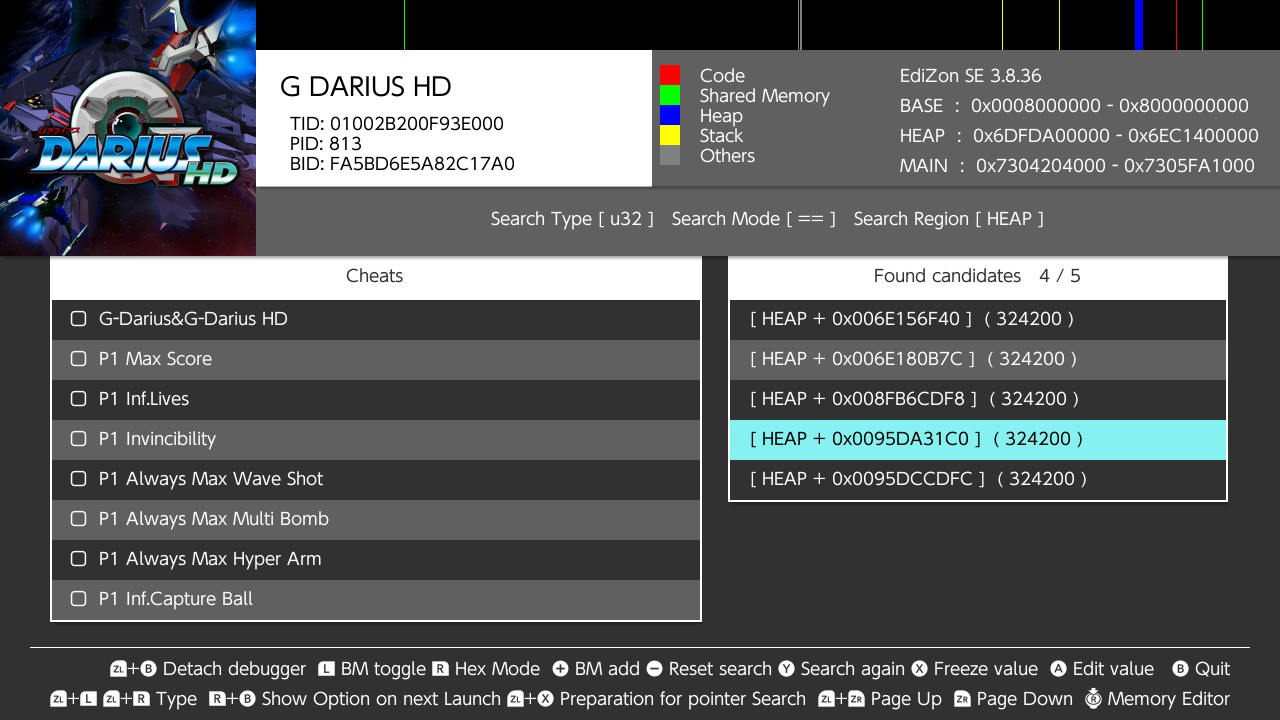Select highlighted candidate HEAP + 0x0095DA31C0
Image resolution: width=1280 pixels, height=720 pixels.
[978, 439]
